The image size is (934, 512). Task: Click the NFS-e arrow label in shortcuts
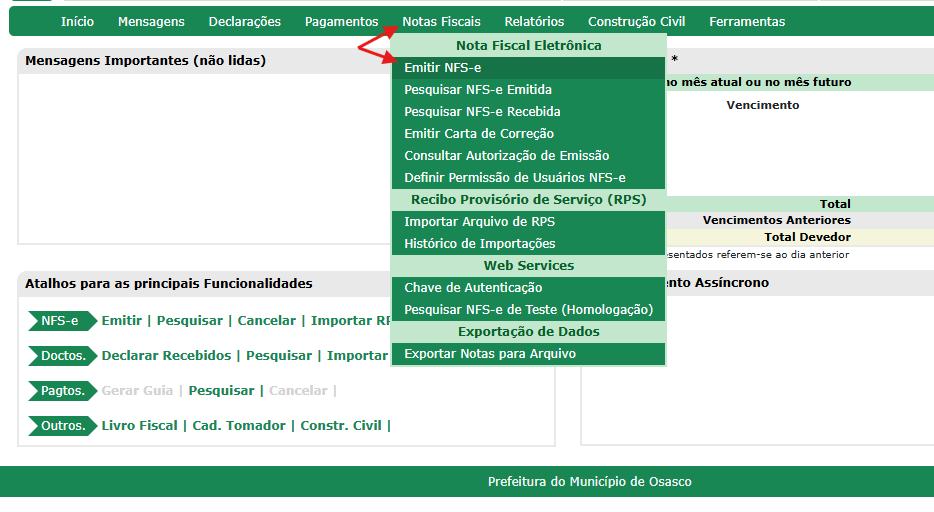pyautogui.click(x=59, y=321)
